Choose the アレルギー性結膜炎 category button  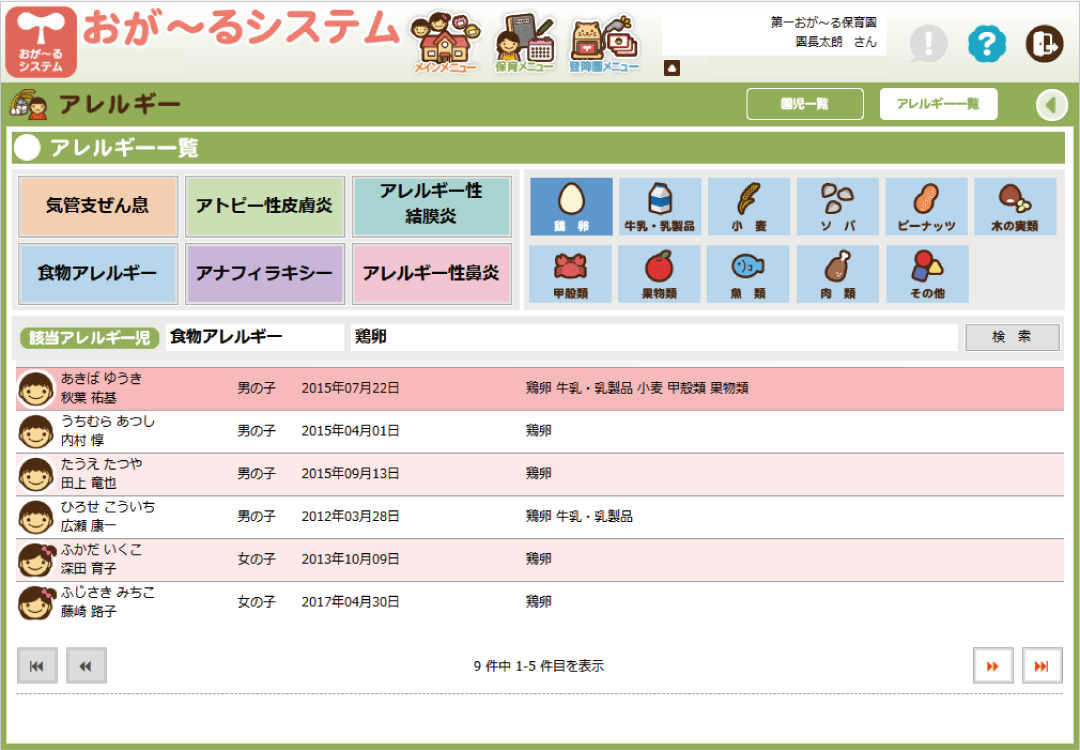(432, 206)
